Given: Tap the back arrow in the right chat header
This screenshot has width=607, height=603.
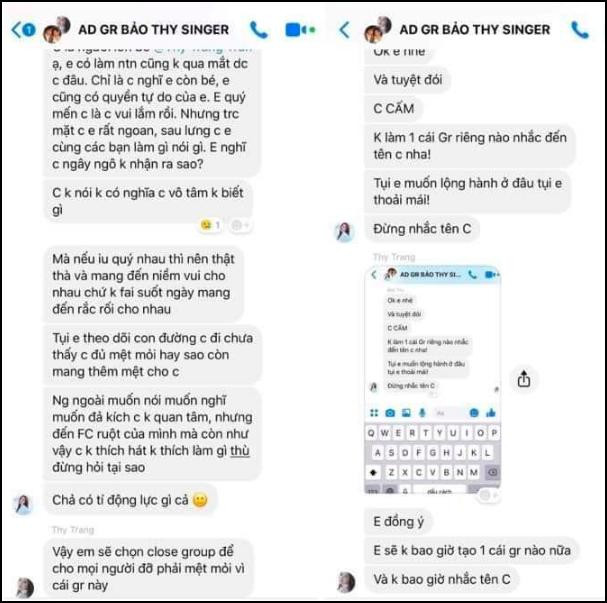Looking at the screenshot, I should 344,29.
